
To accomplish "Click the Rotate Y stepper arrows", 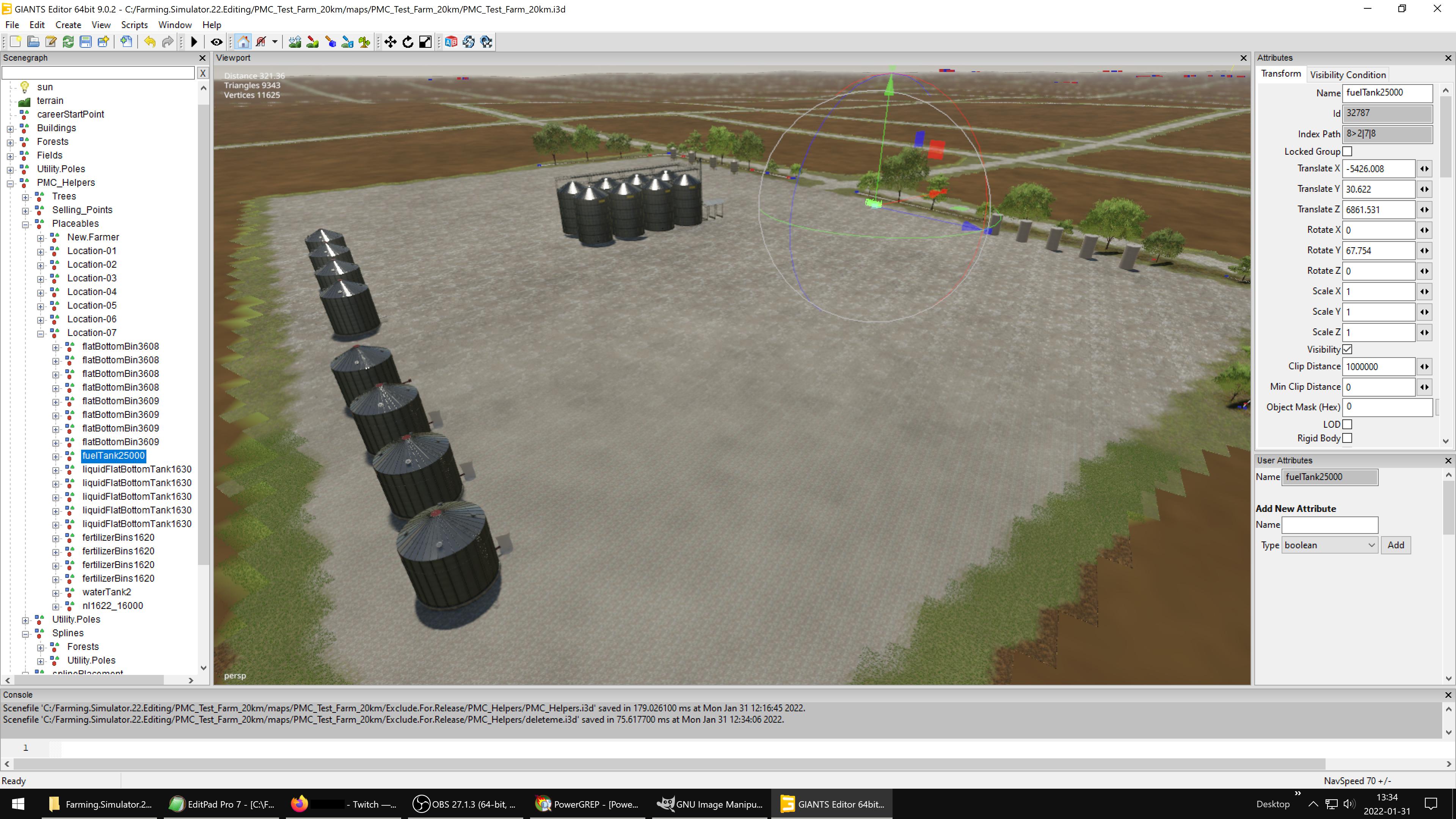I will (1425, 250).
